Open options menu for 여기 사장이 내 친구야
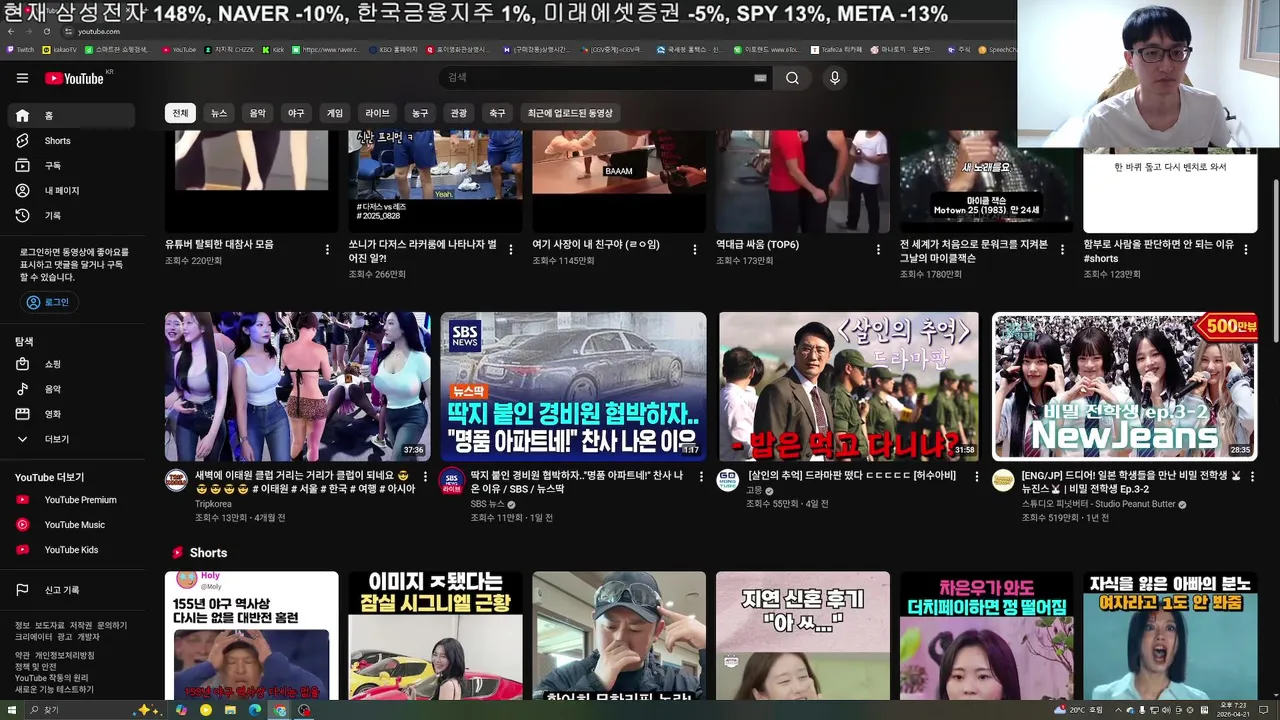The width and height of the screenshot is (1280, 720). point(695,250)
